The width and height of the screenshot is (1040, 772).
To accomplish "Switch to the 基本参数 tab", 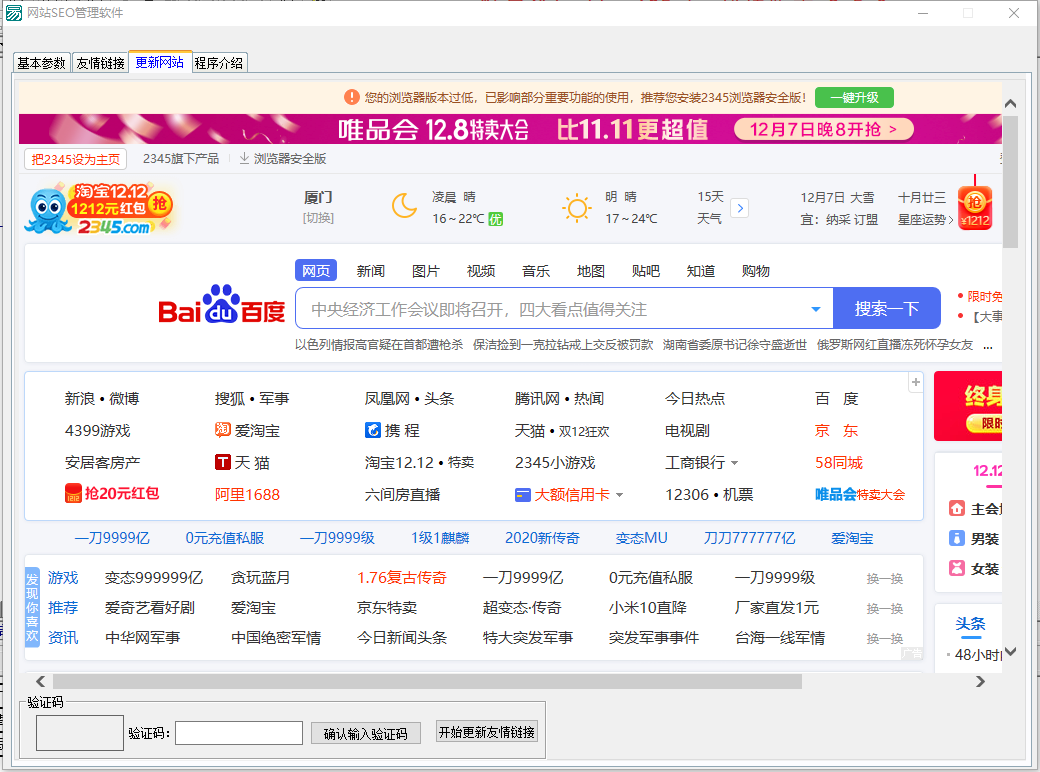I will 42,63.
